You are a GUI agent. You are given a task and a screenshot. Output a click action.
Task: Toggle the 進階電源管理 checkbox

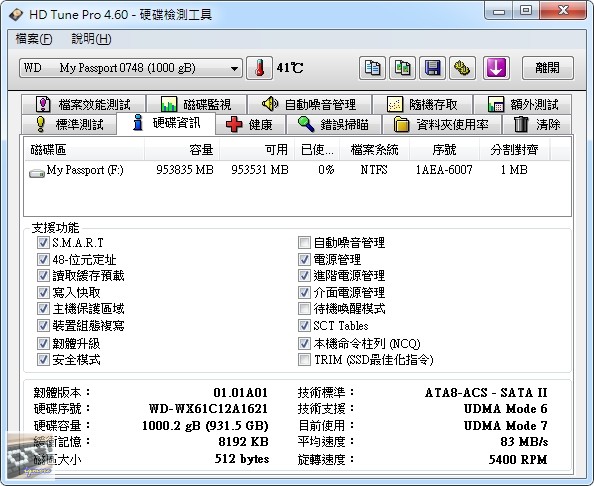[304, 276]
